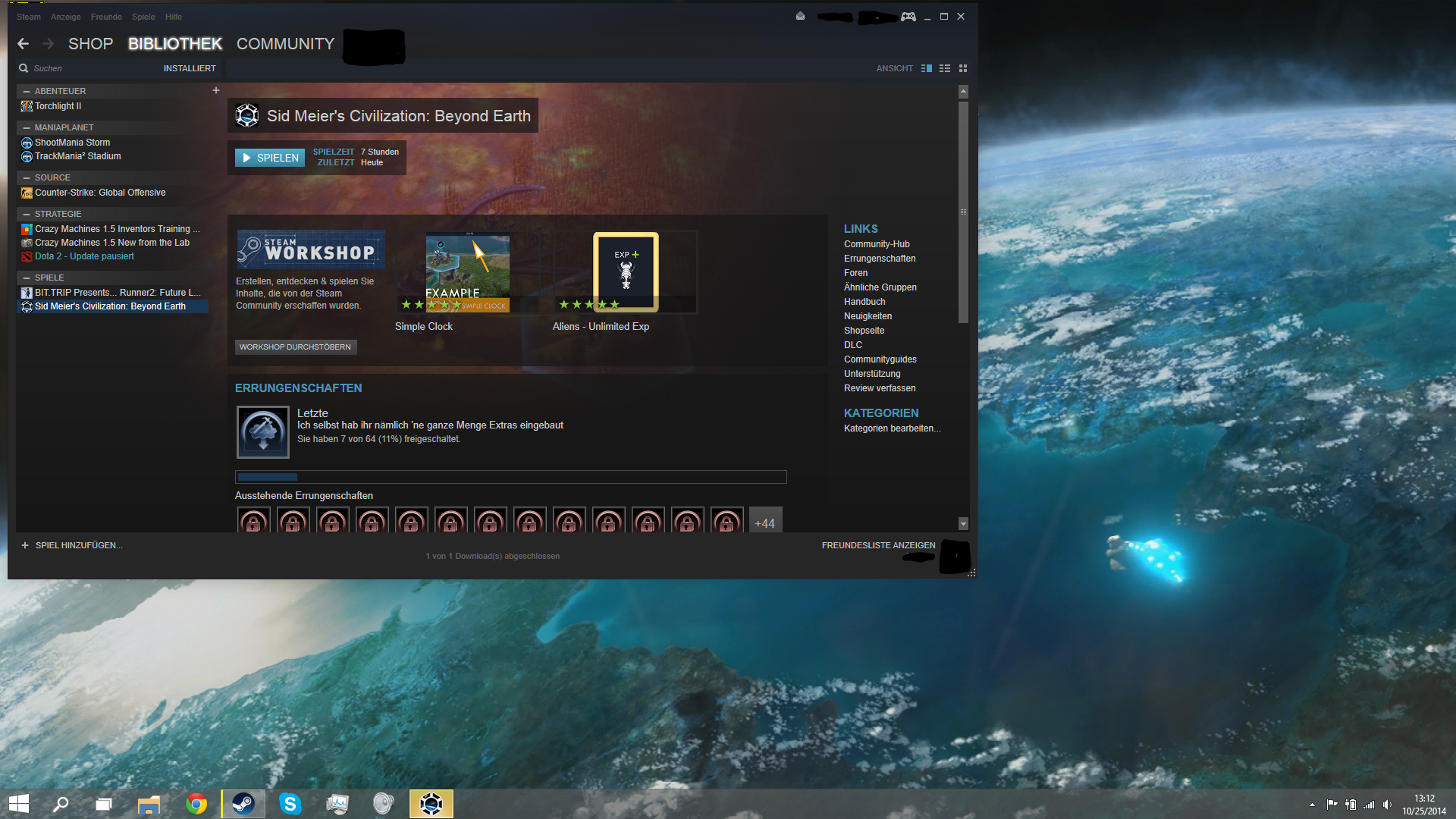
Task: Go back with the back arrow
Action: tap(23, 44)
